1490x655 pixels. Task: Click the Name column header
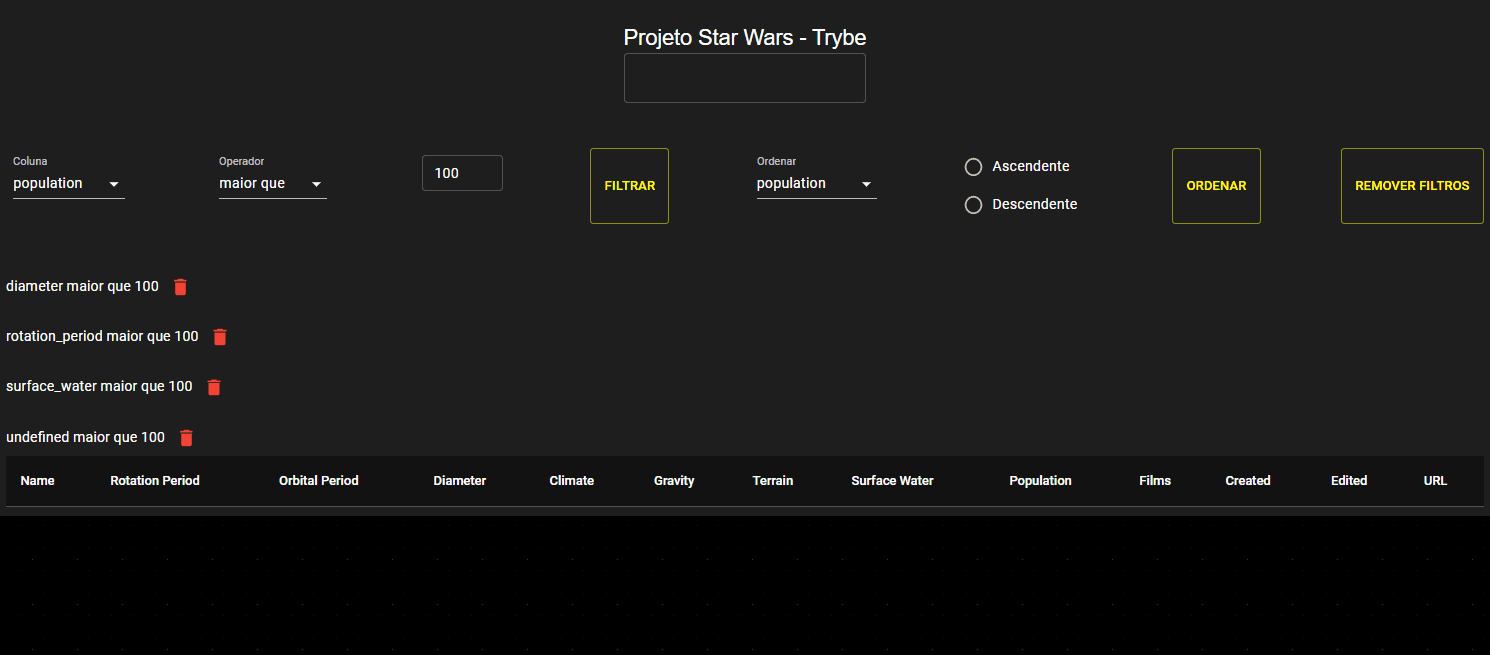coord(38,481)
